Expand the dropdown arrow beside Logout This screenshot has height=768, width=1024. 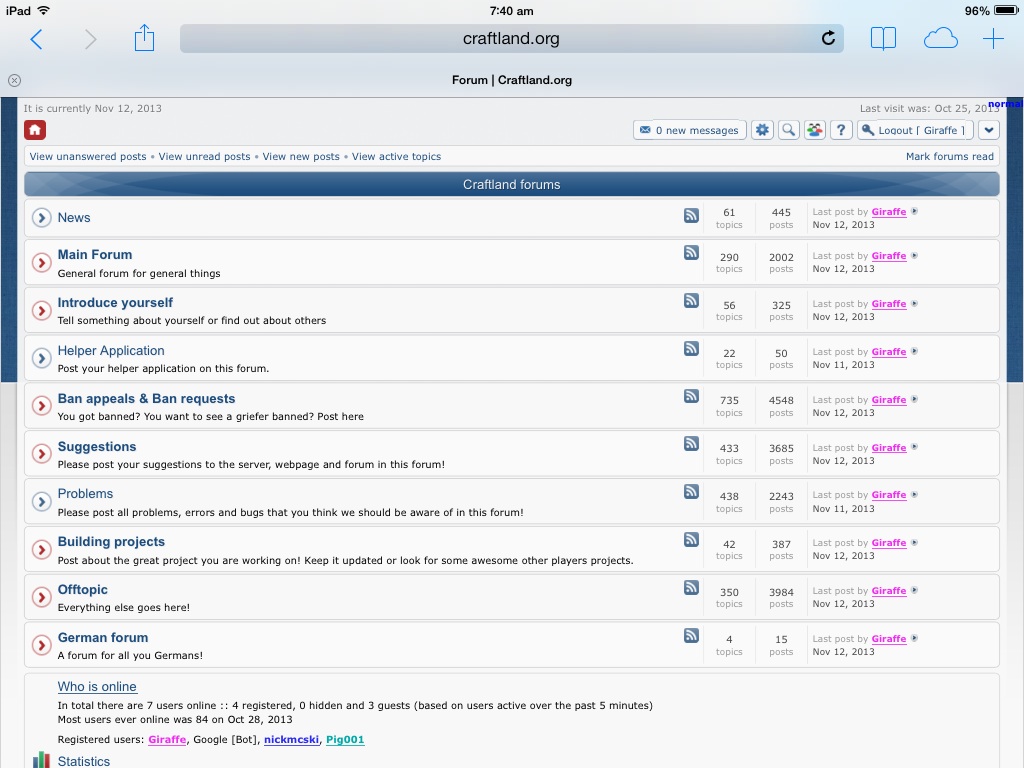(x=989, y=130)
